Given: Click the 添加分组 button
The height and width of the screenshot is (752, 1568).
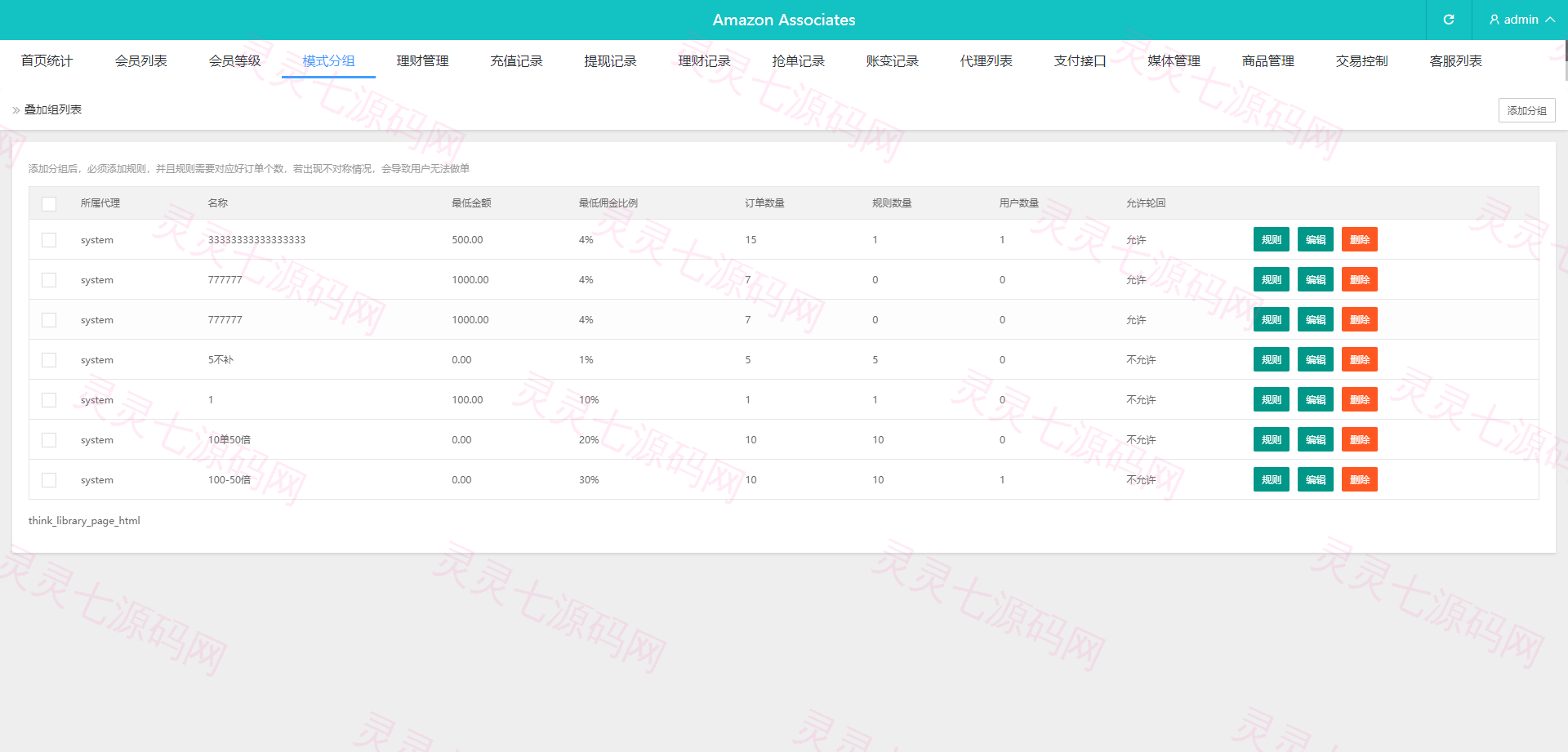Looking at the screenshot, I should click(x=1526, y=110).
